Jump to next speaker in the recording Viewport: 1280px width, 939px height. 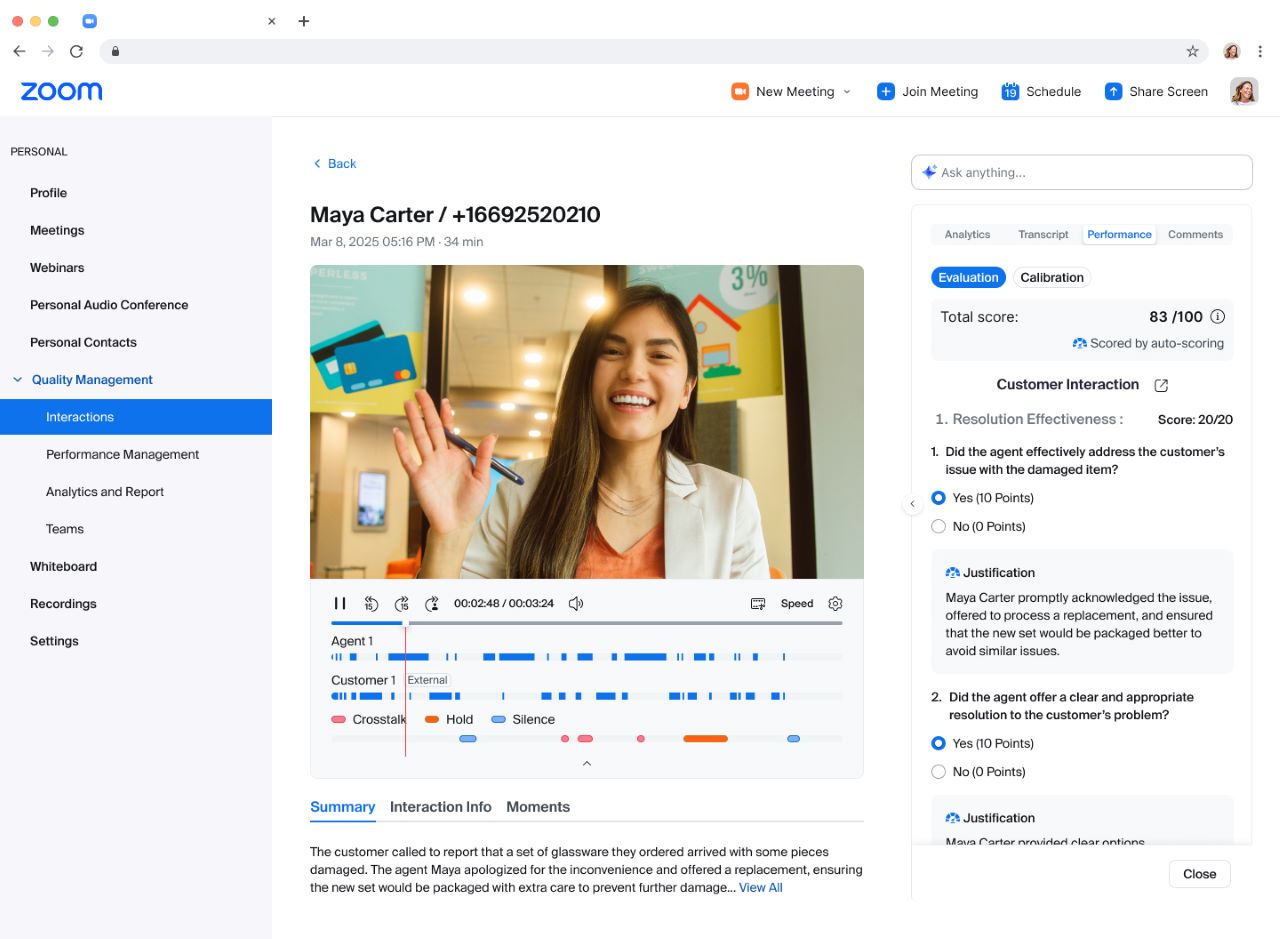(x=432, y=603)
